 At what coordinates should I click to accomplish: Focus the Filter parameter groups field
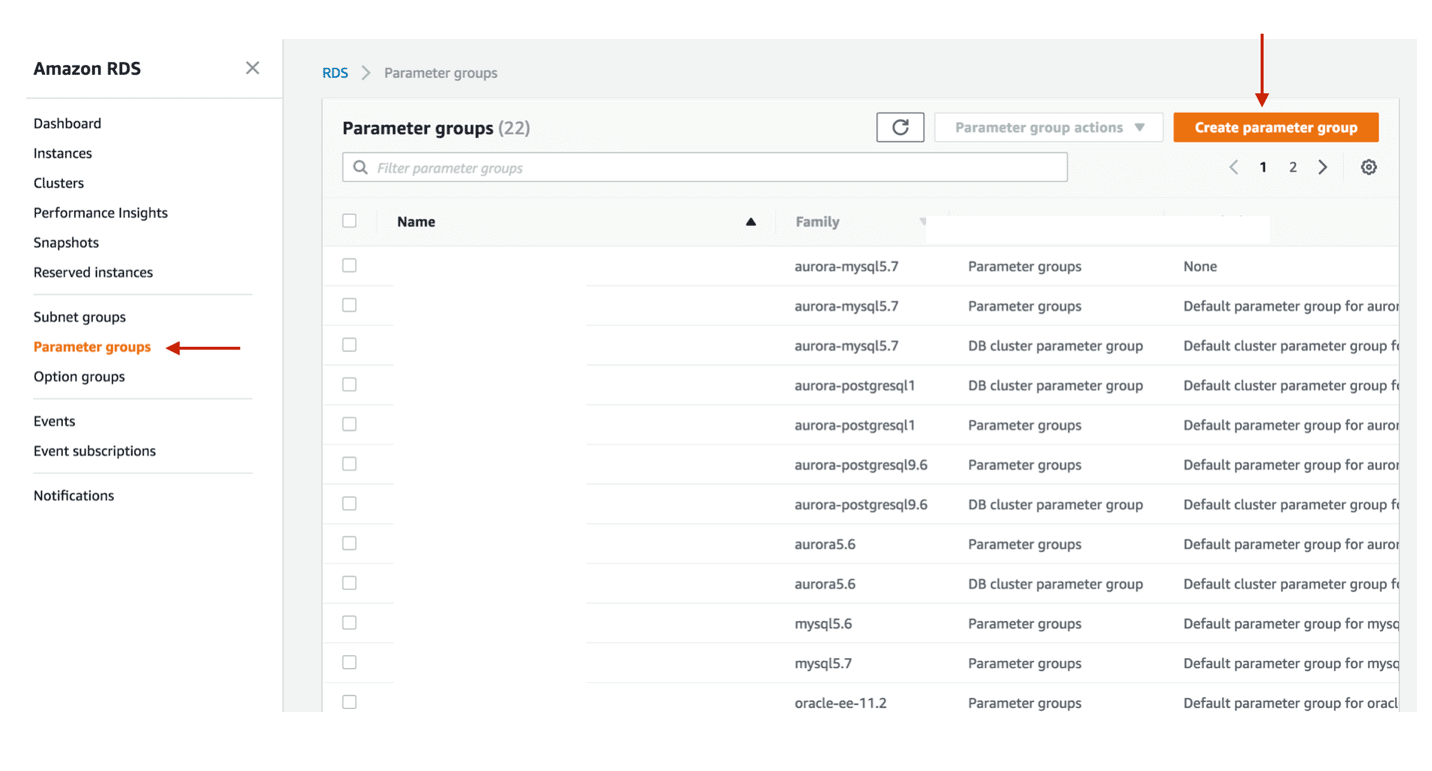(705, 167)
